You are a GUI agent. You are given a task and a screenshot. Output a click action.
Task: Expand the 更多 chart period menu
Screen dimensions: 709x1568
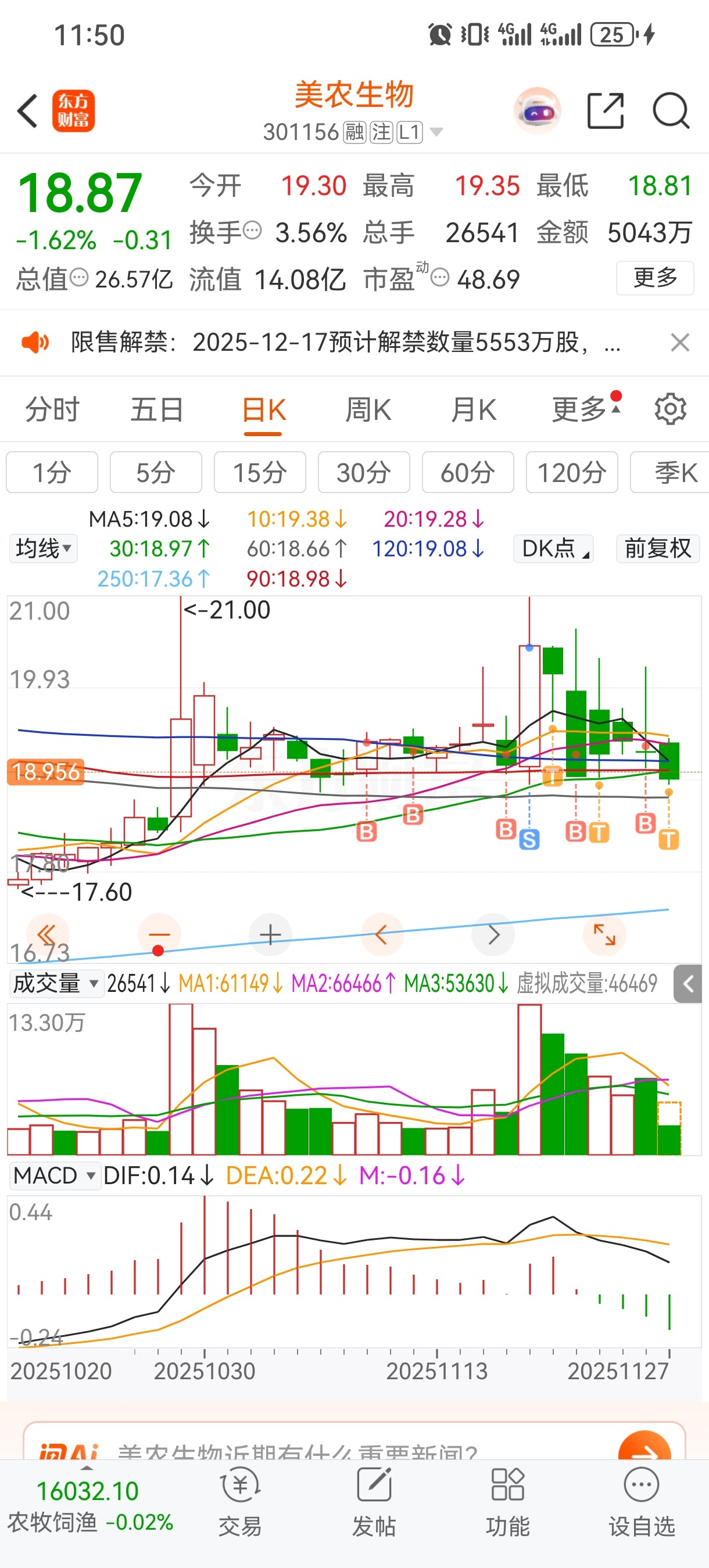586,409
